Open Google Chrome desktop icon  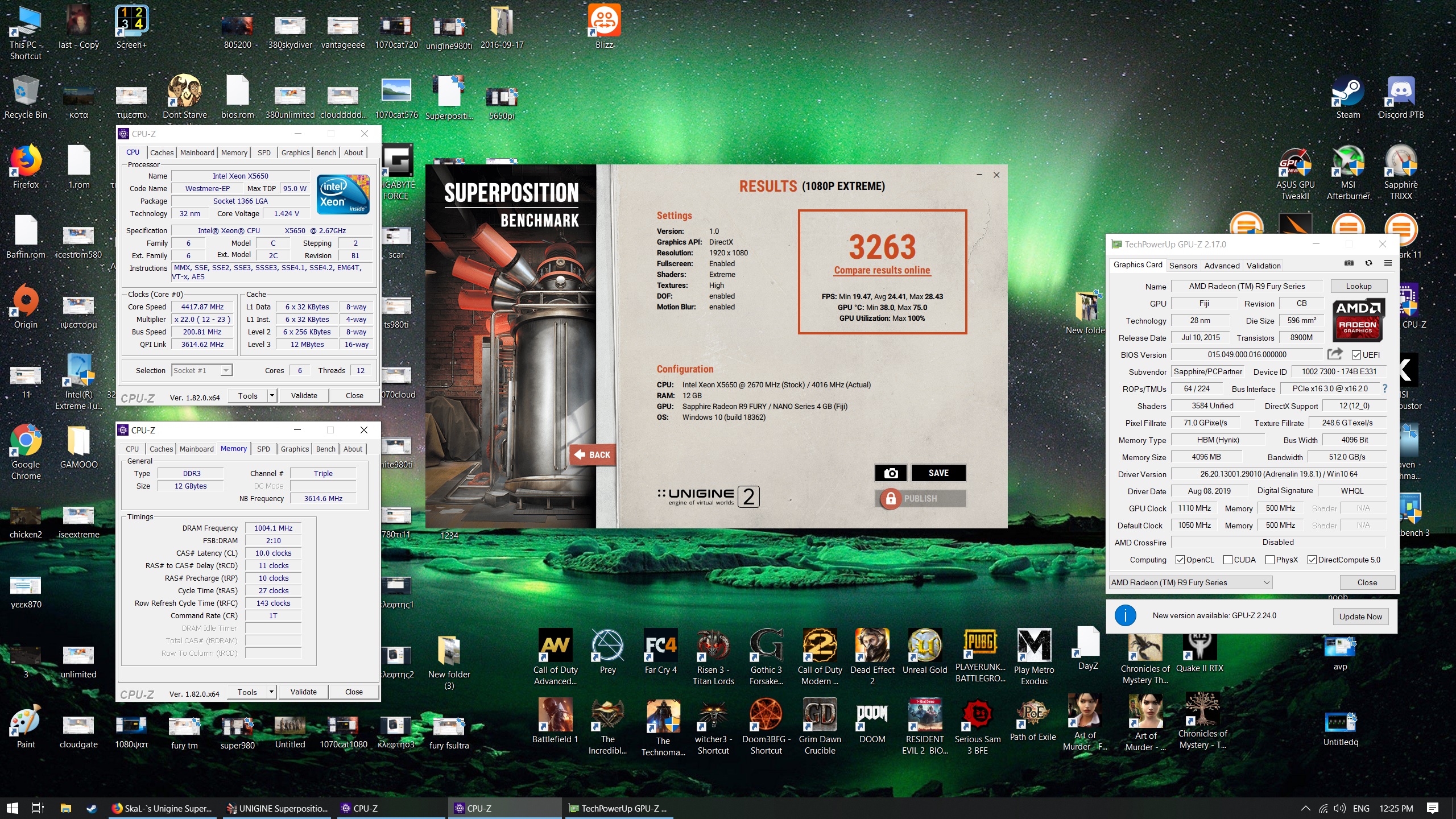(26, 452)
